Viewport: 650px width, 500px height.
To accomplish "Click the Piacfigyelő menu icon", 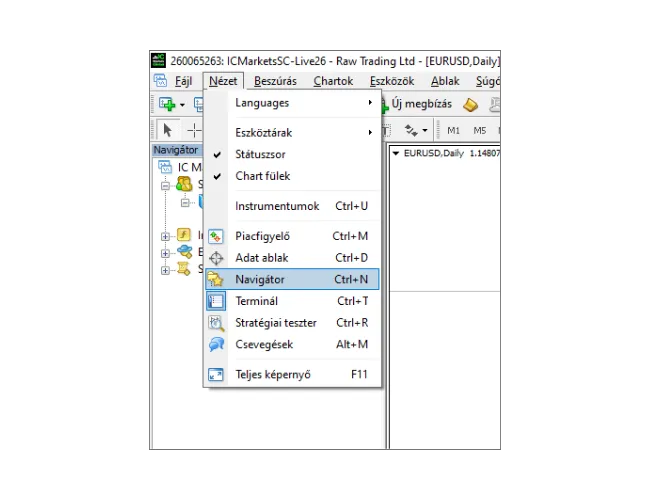I will pos(216,236).
